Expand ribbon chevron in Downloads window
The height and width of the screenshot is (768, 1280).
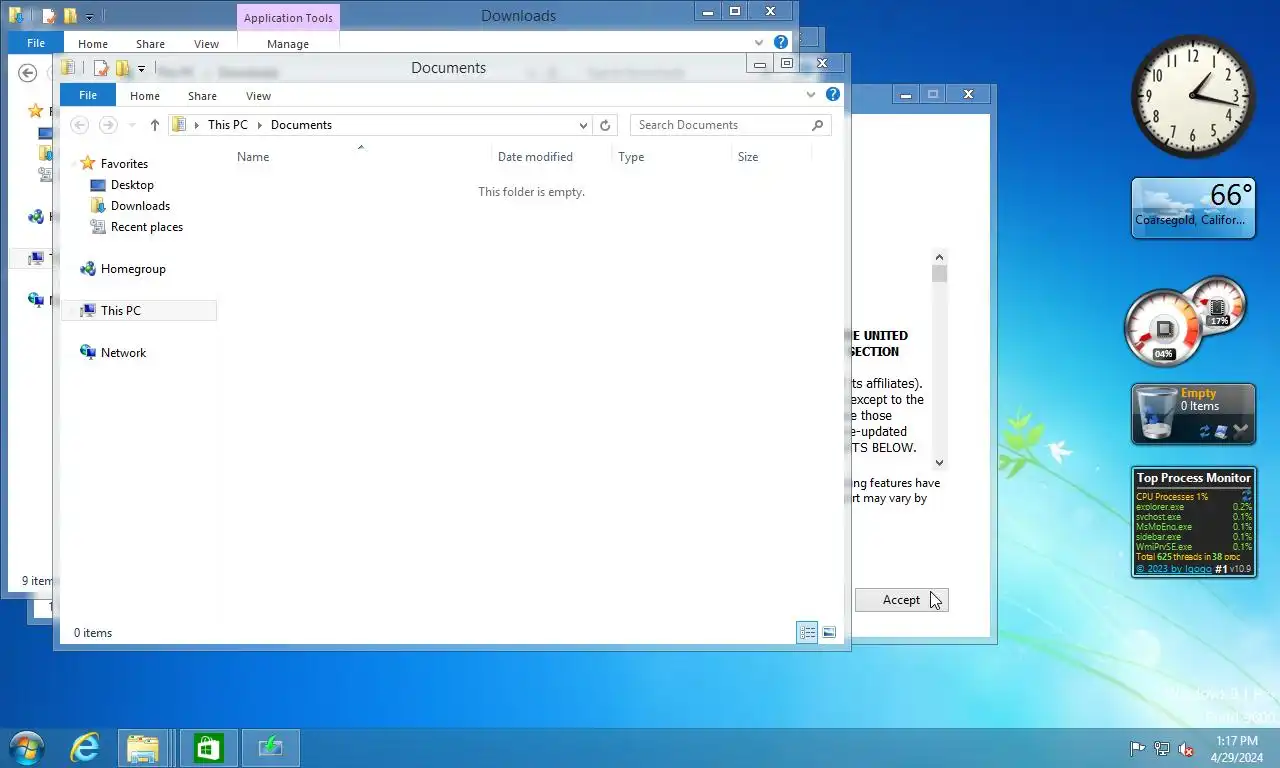[x=759, y=43]
